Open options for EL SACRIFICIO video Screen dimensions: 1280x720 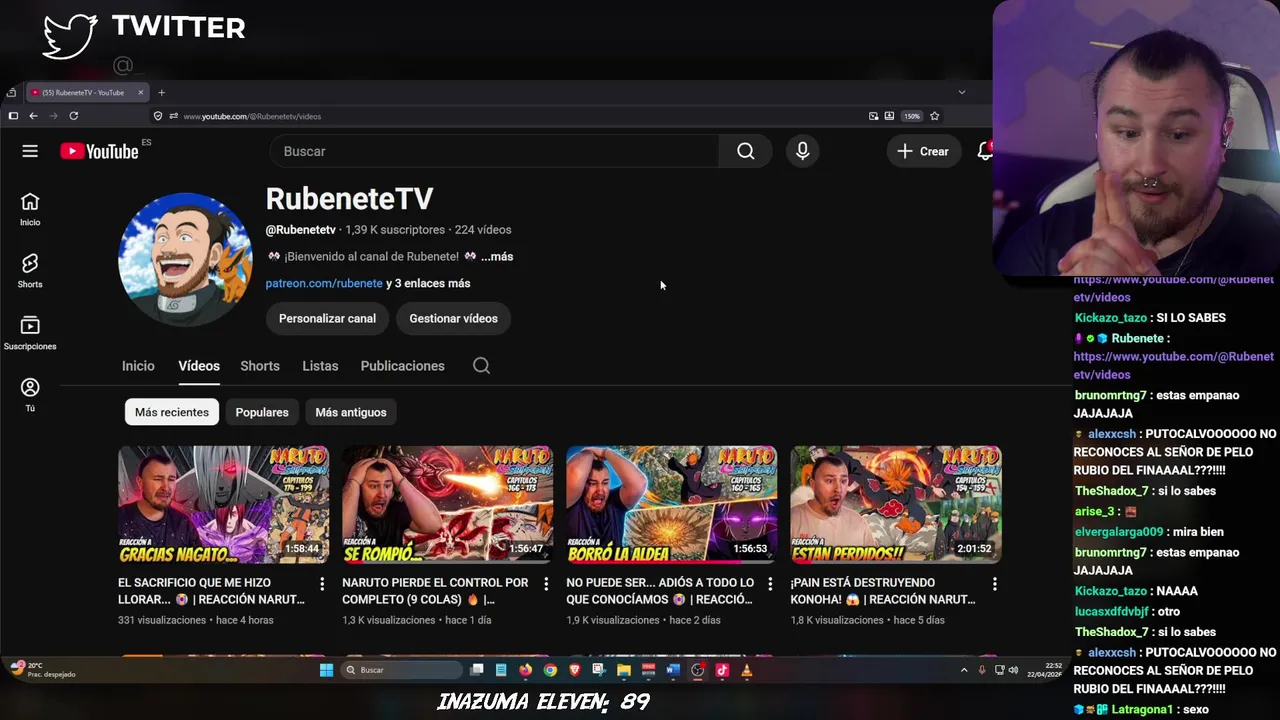tap(322, 583)
